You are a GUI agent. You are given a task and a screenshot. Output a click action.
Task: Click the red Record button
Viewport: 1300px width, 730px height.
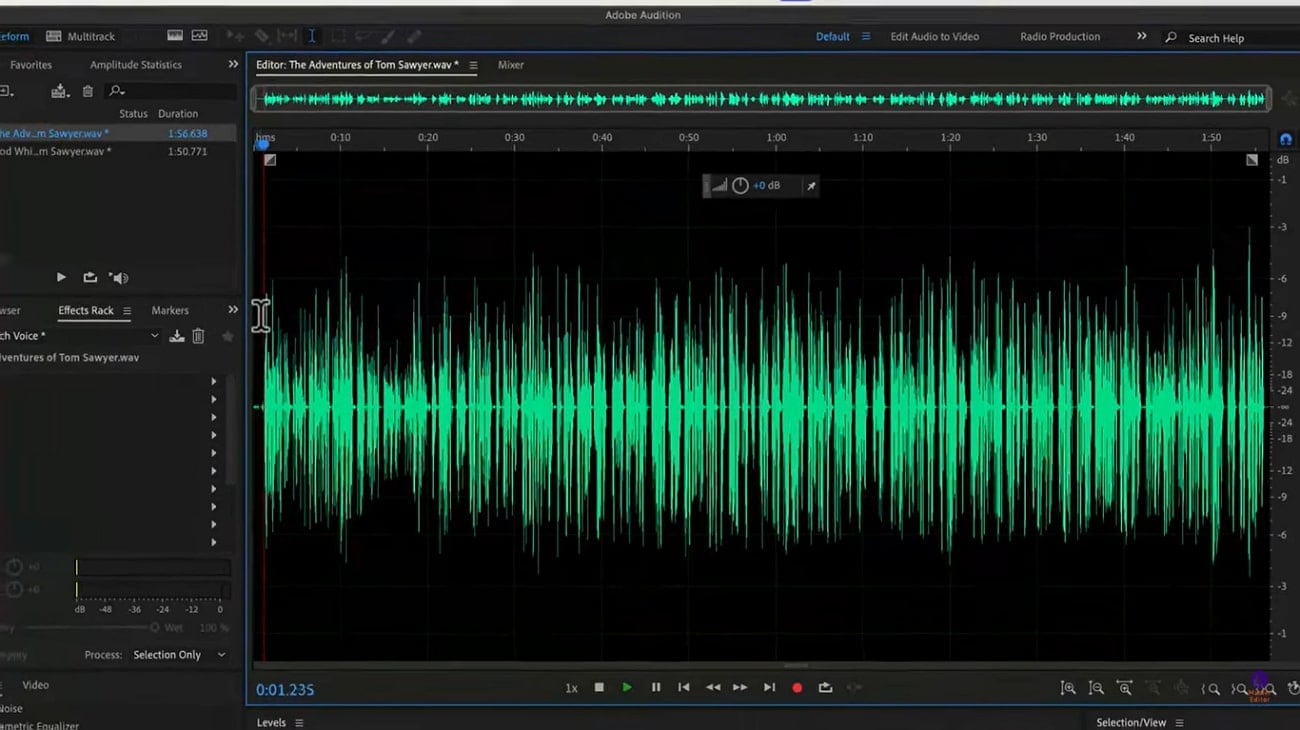click(x=797, y=687)
